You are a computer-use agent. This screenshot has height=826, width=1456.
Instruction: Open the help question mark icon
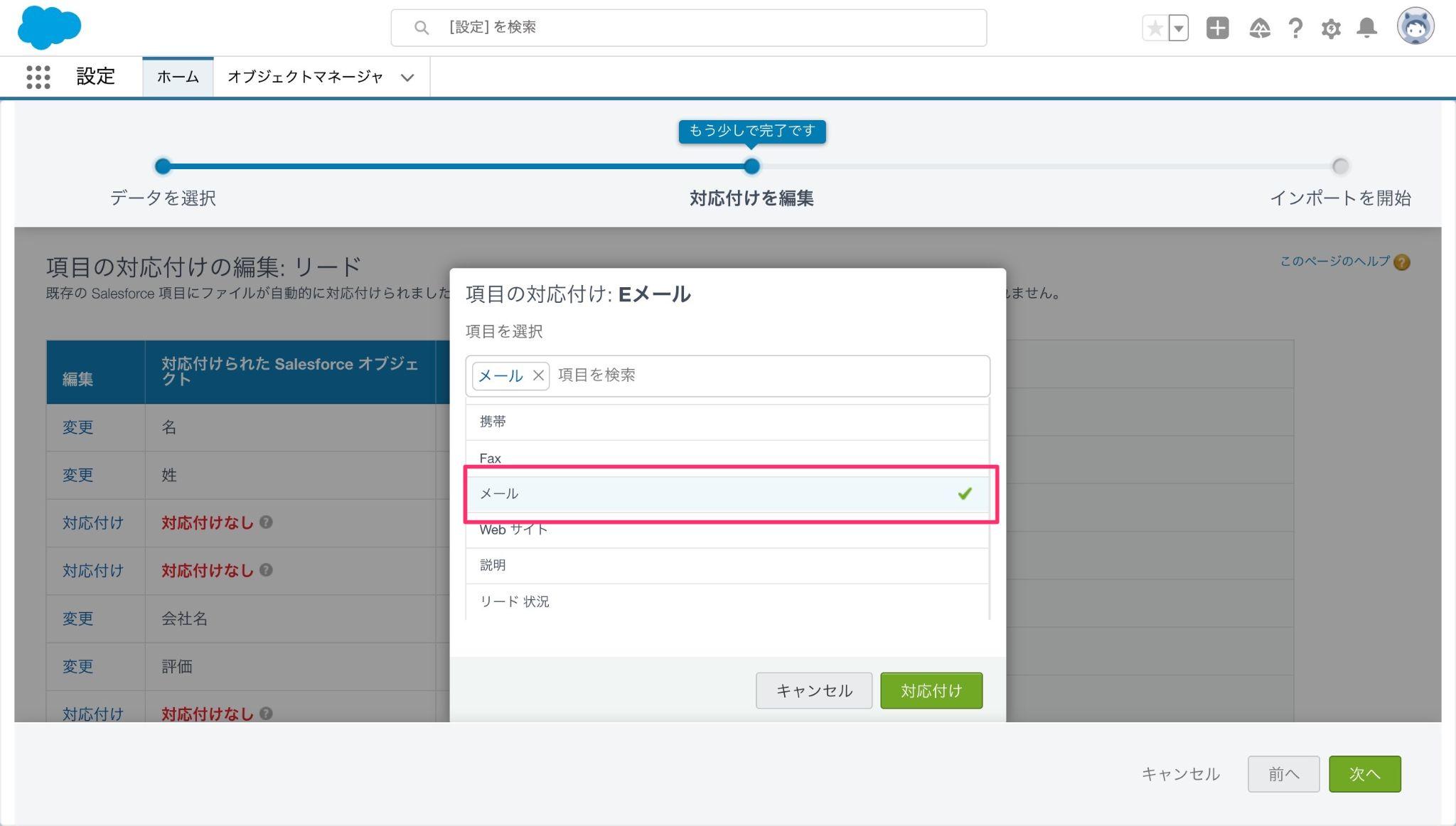[x=1295, y=28]
